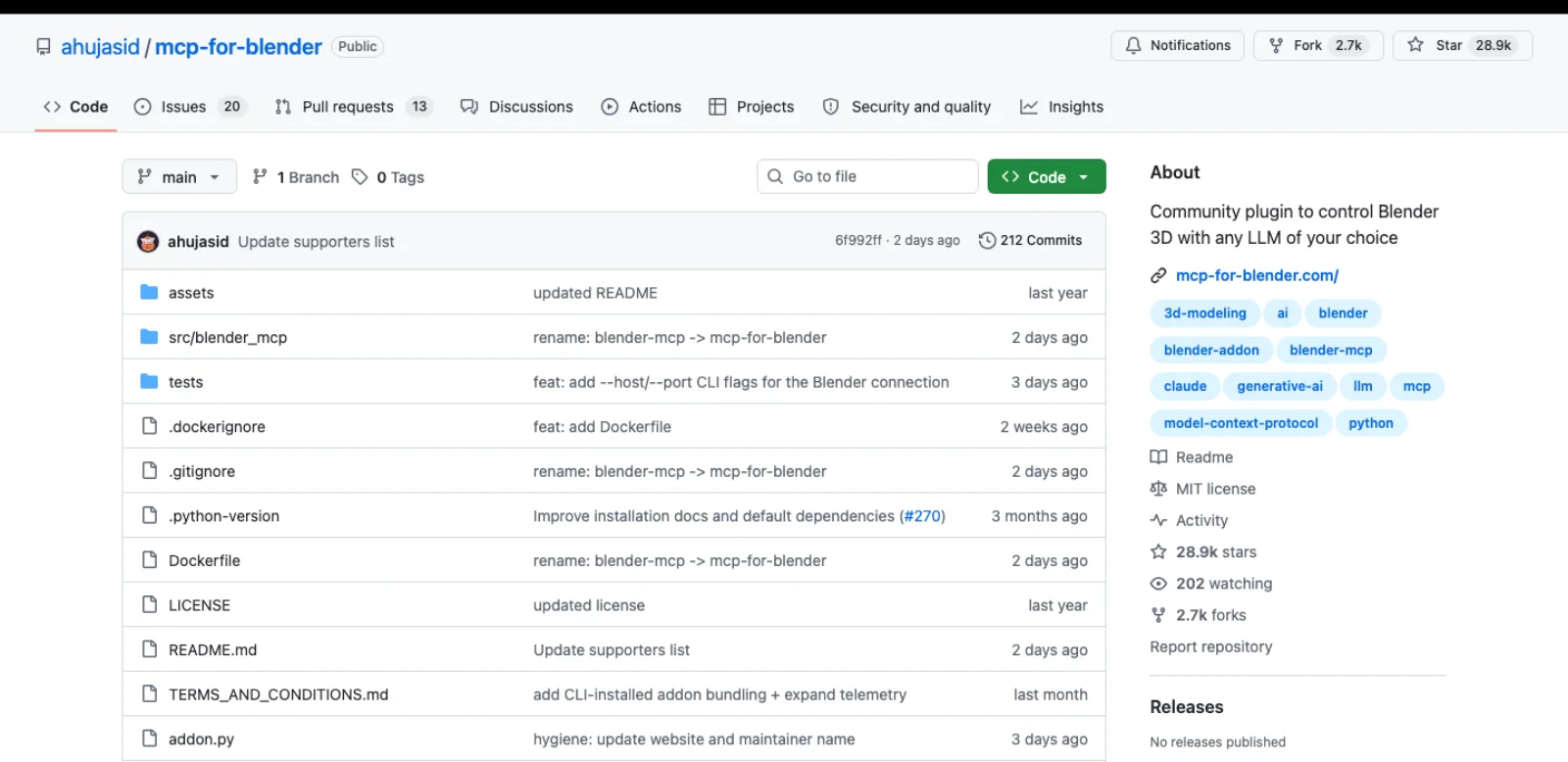Open the .python-version file

click(223, 516)
